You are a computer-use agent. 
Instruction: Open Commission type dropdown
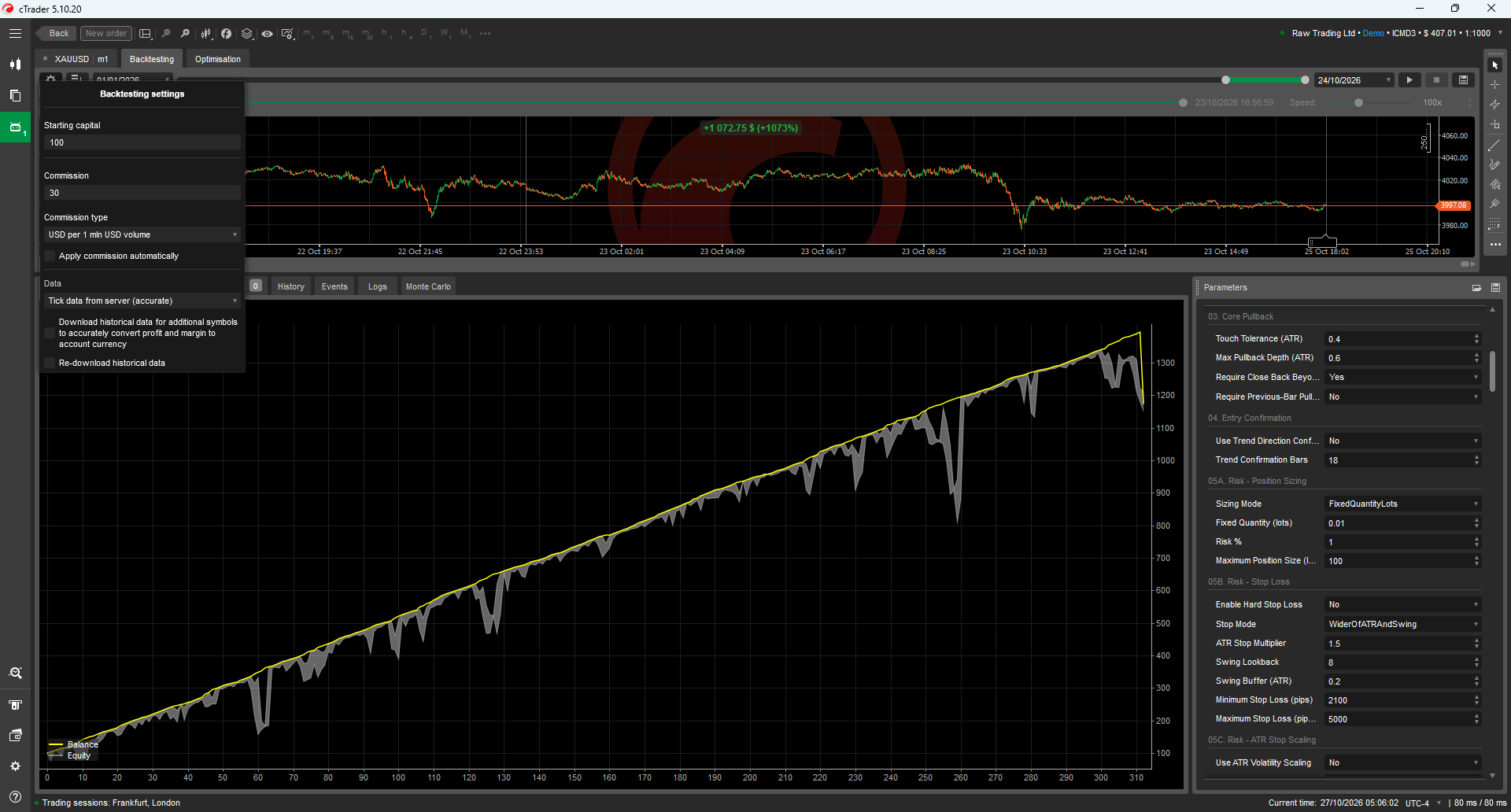coord(142,234)
